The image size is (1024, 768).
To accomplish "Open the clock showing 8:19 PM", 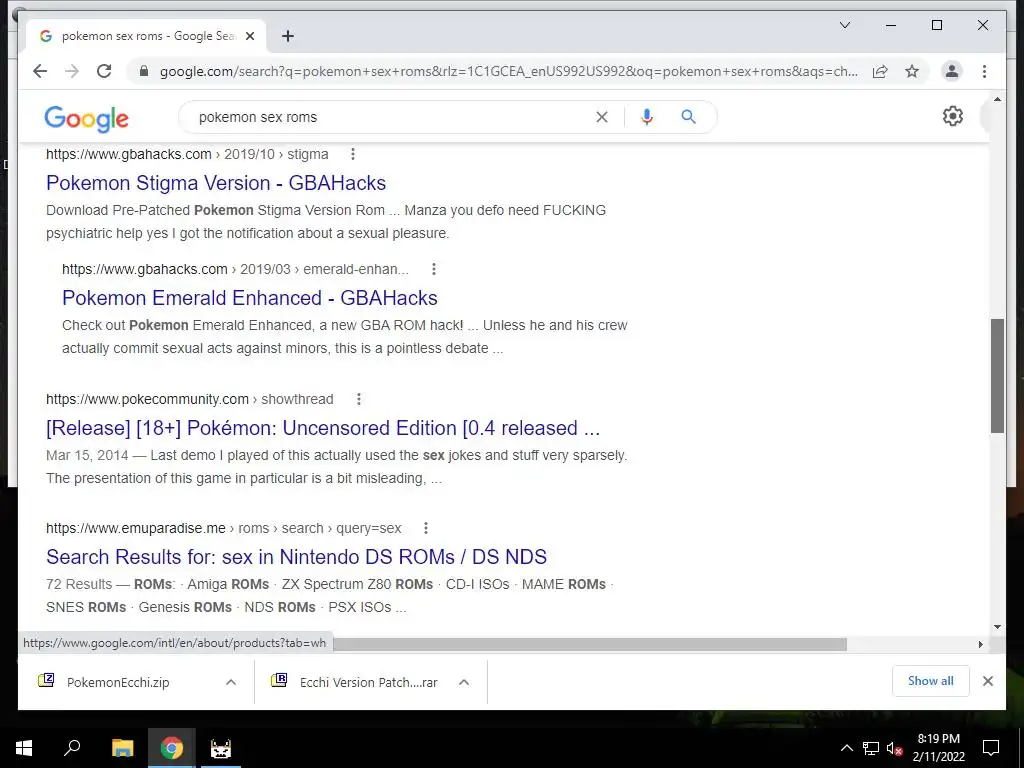I will click(938, 748).
